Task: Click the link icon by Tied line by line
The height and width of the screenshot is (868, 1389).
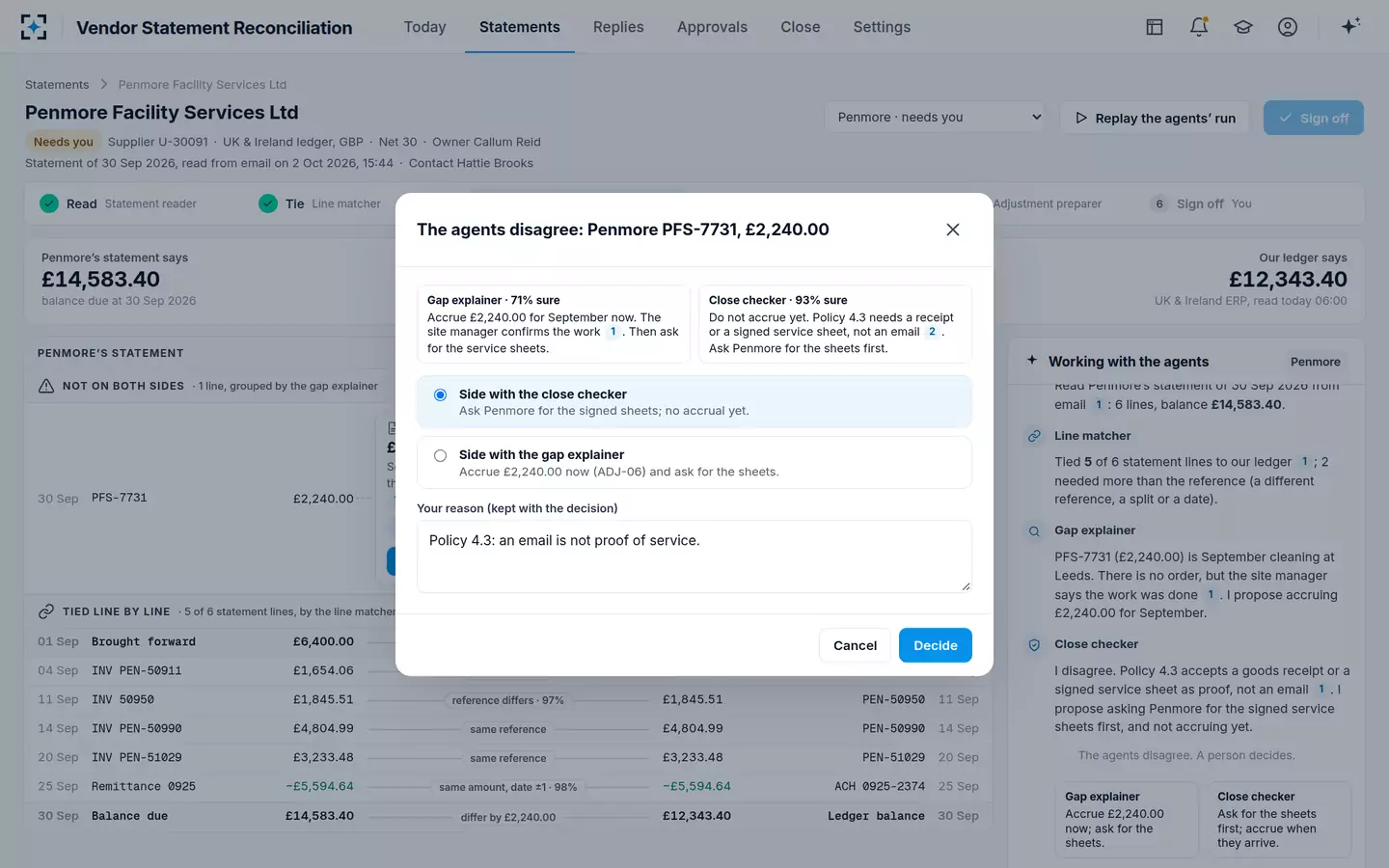Action: (x=46, y=611)
